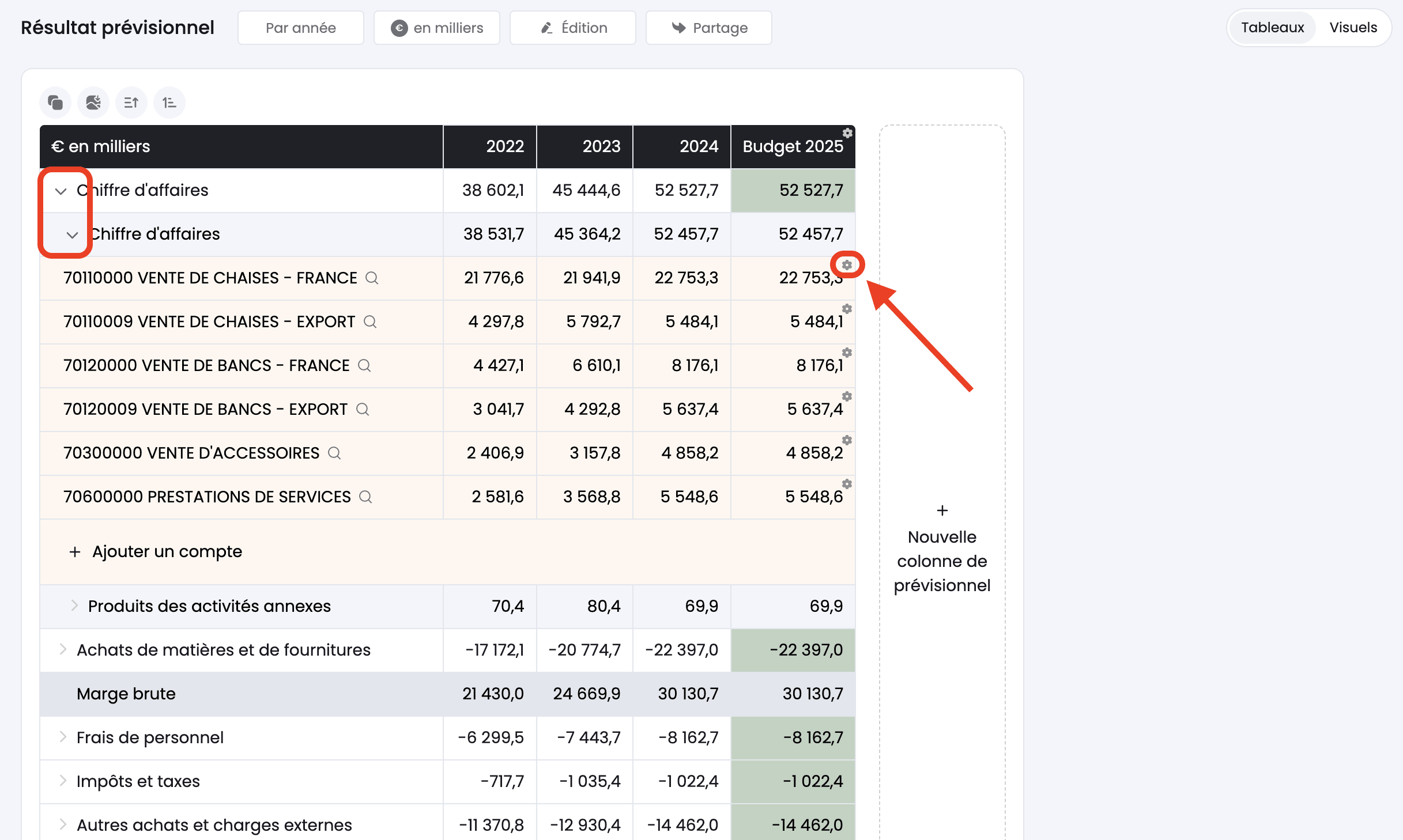Viewport: 1403px width, 840px height.
Task: Click Budget cell 5 484,1 for CHAISES - EXPORT
Action: pos(793,321)
